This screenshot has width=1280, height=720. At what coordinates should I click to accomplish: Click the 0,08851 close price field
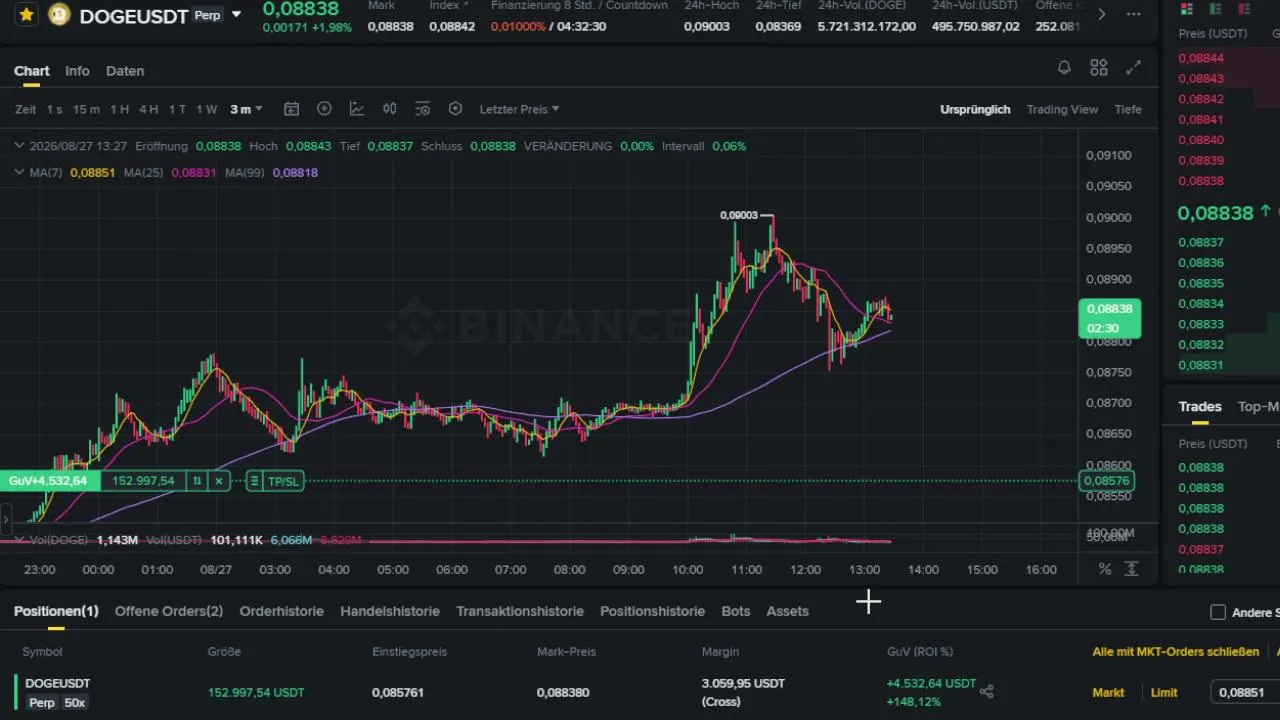[x=1245, y=692]
